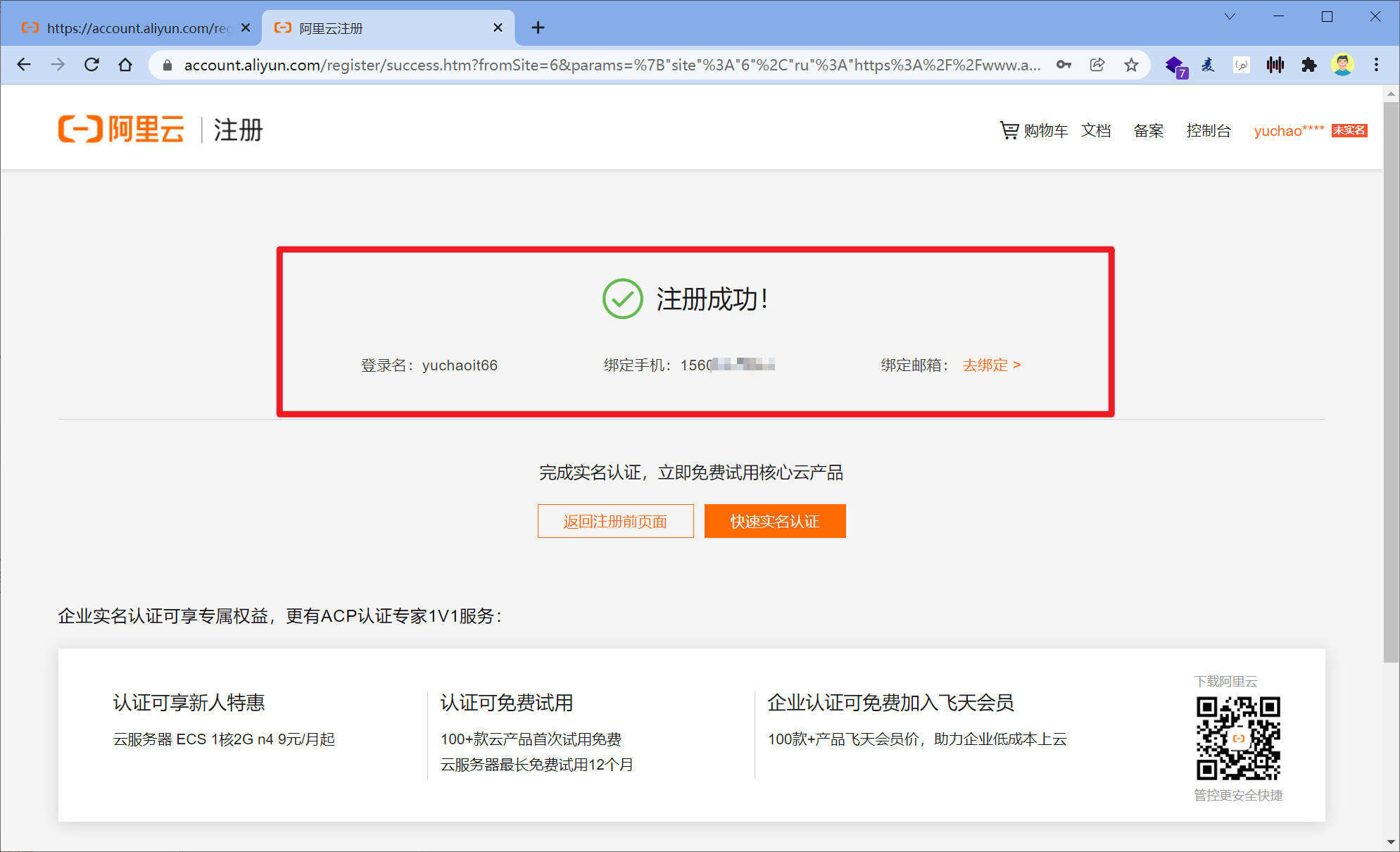Click the Aliyun logo in header
This screenshot has height=852, width=1400.
121,130
